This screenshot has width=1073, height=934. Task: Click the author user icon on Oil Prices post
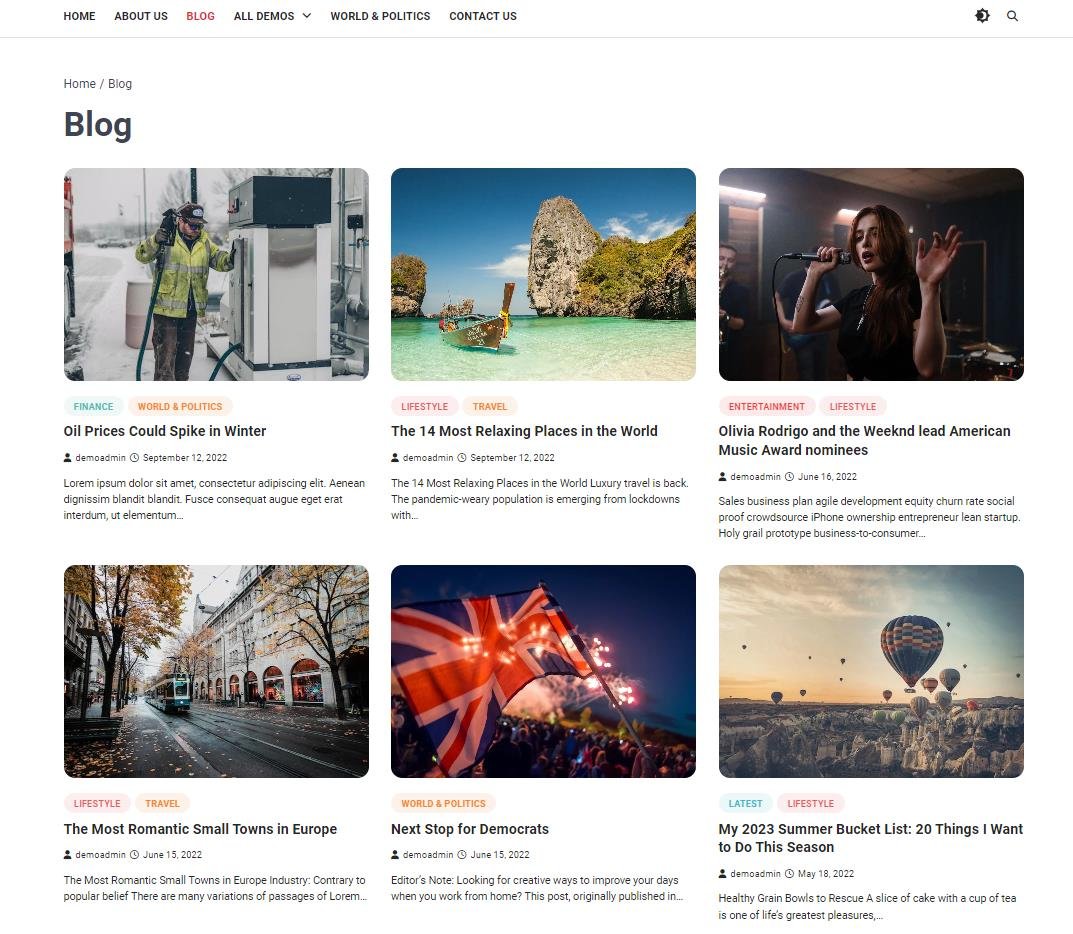click(68, 458)
